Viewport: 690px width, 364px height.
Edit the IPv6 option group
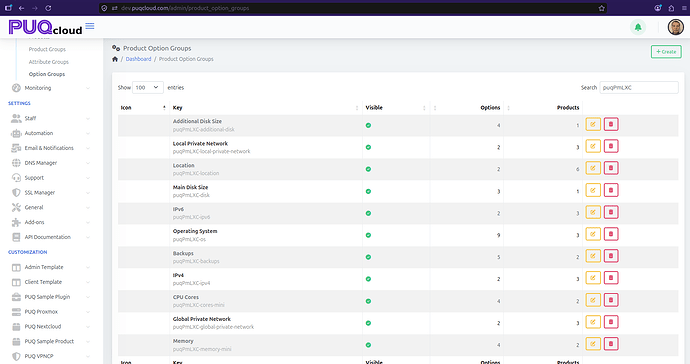click(593, 212)
